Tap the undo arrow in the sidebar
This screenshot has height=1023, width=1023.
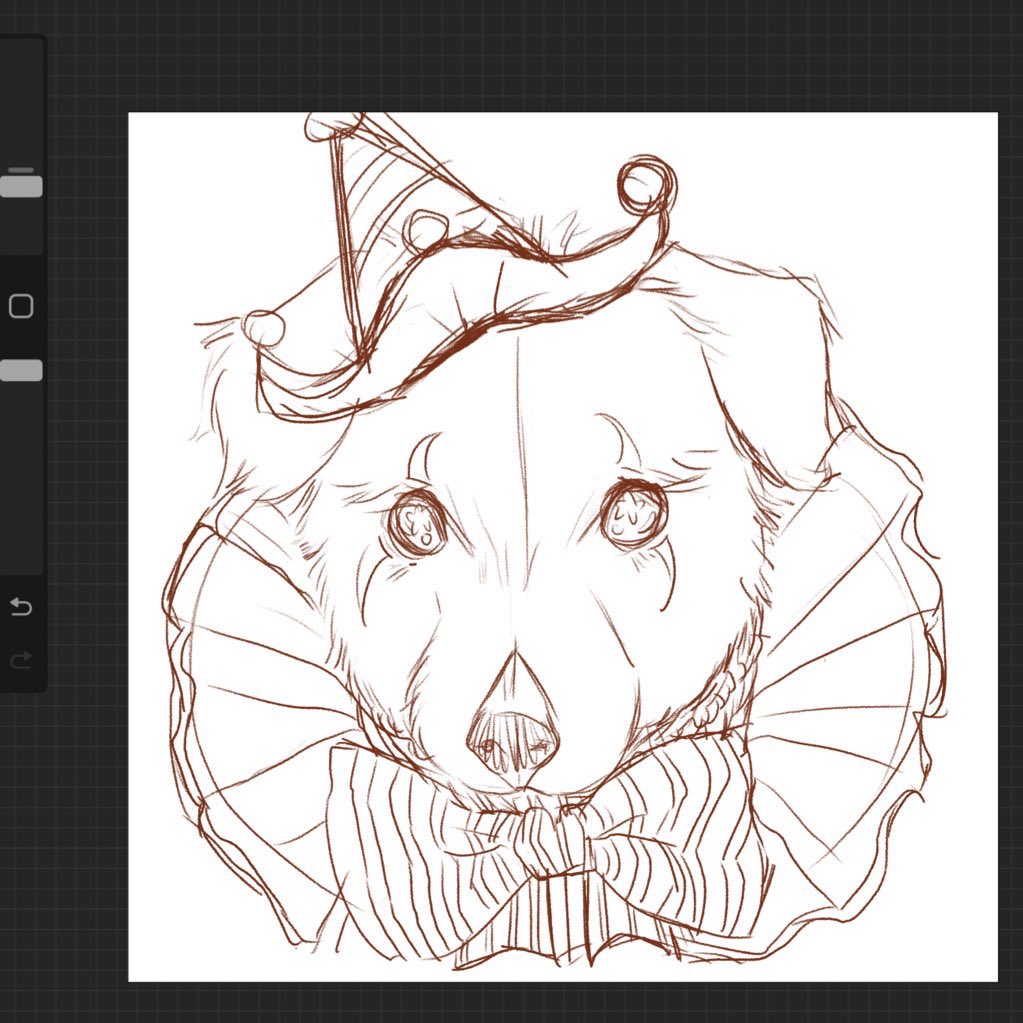21,607
